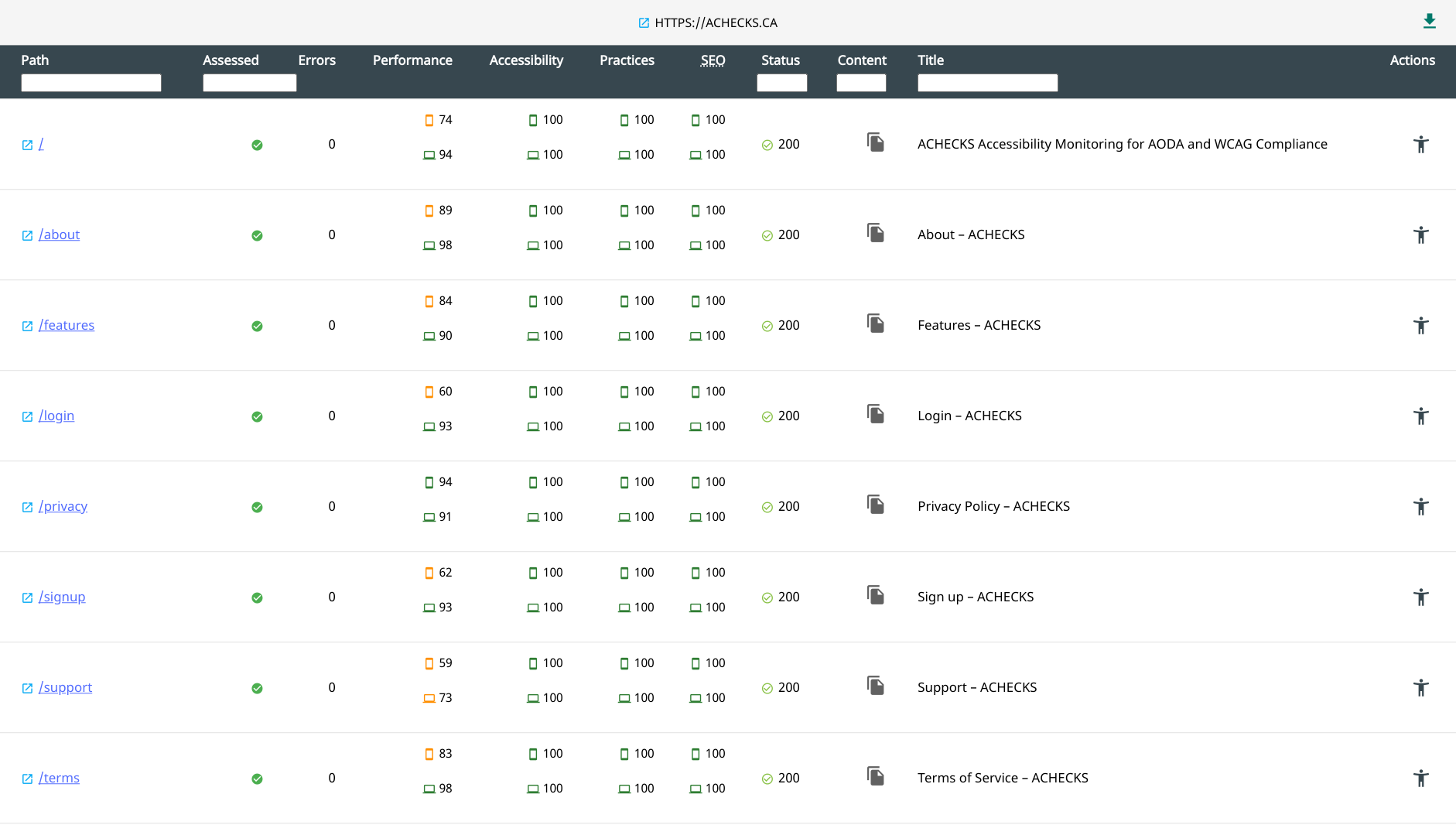1456x825 pixels.
Task: Open the /privacy path link
Action: coord(63,506)
